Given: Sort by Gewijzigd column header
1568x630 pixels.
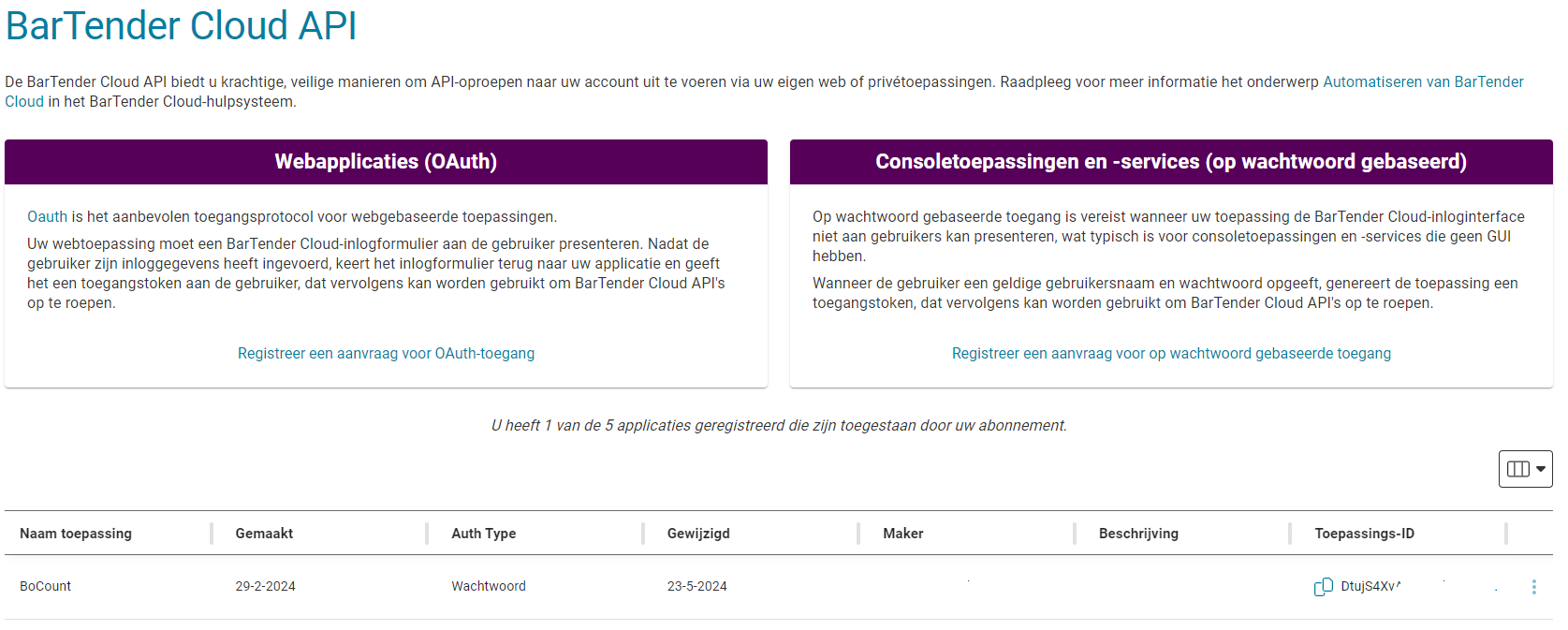Looking at the screenshot, I should coord(698,534).
